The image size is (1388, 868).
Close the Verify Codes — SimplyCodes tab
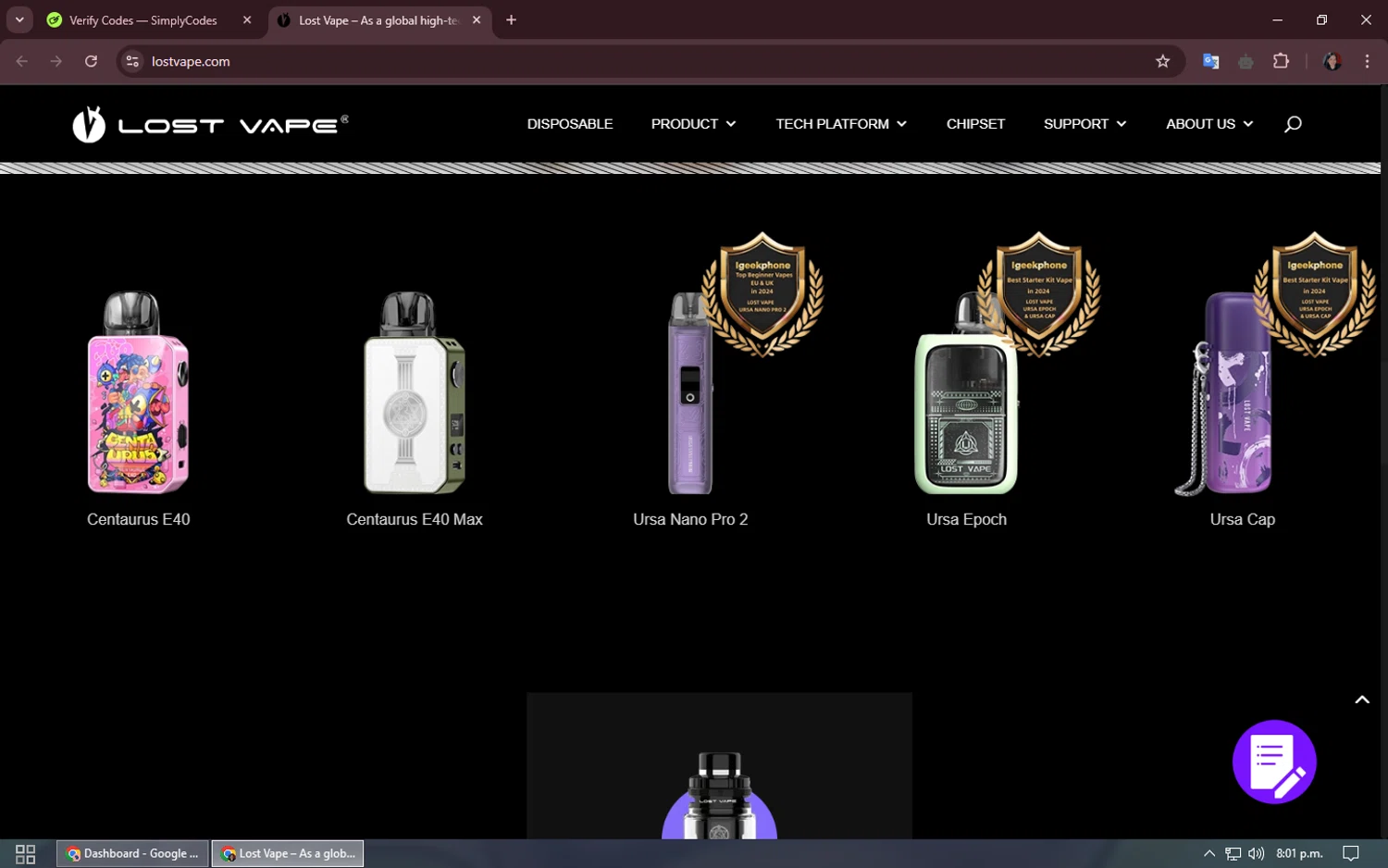[247, 19]
